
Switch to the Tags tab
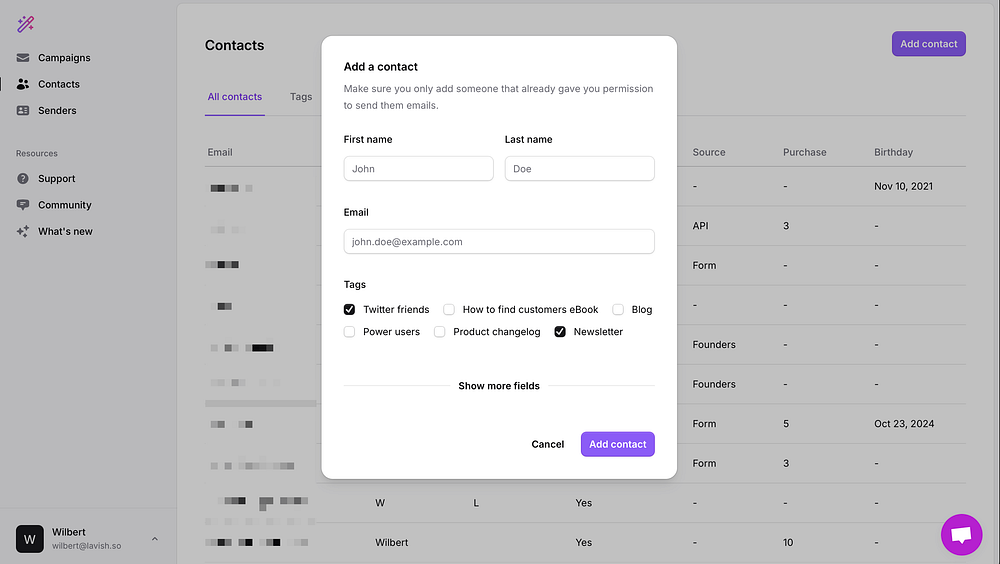301,97
